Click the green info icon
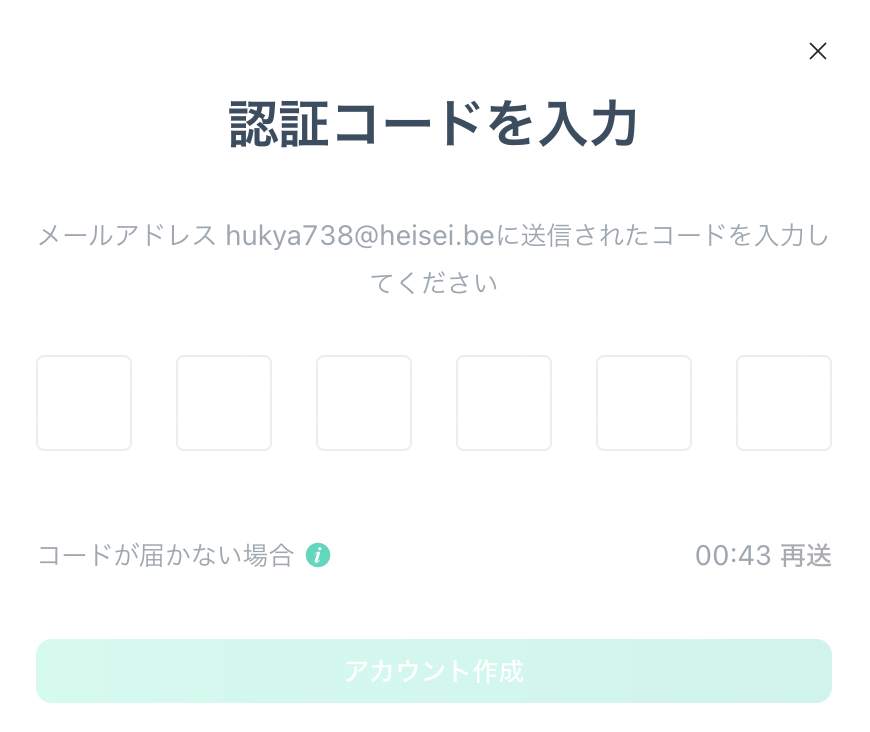The width and height of the screenshot is (870, 732). 318,555
